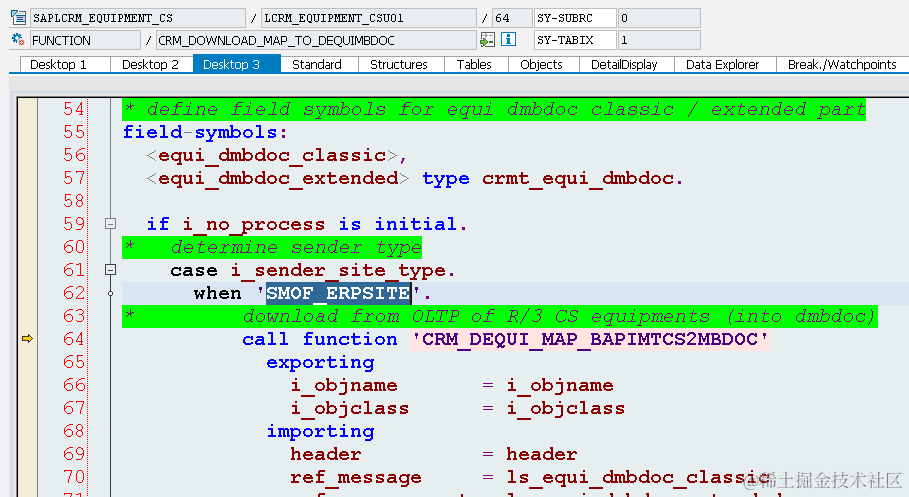Switch to the Desktop 2 tab

[x=150, y=64]
